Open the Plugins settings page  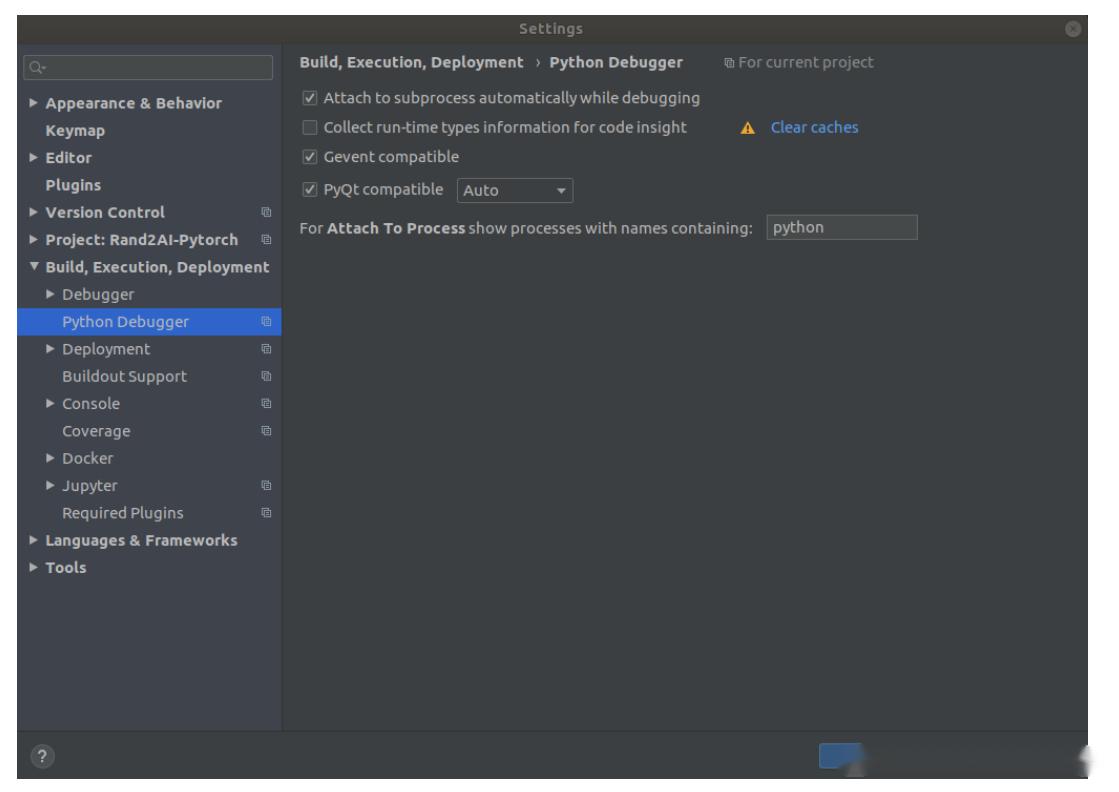point(73,185)
